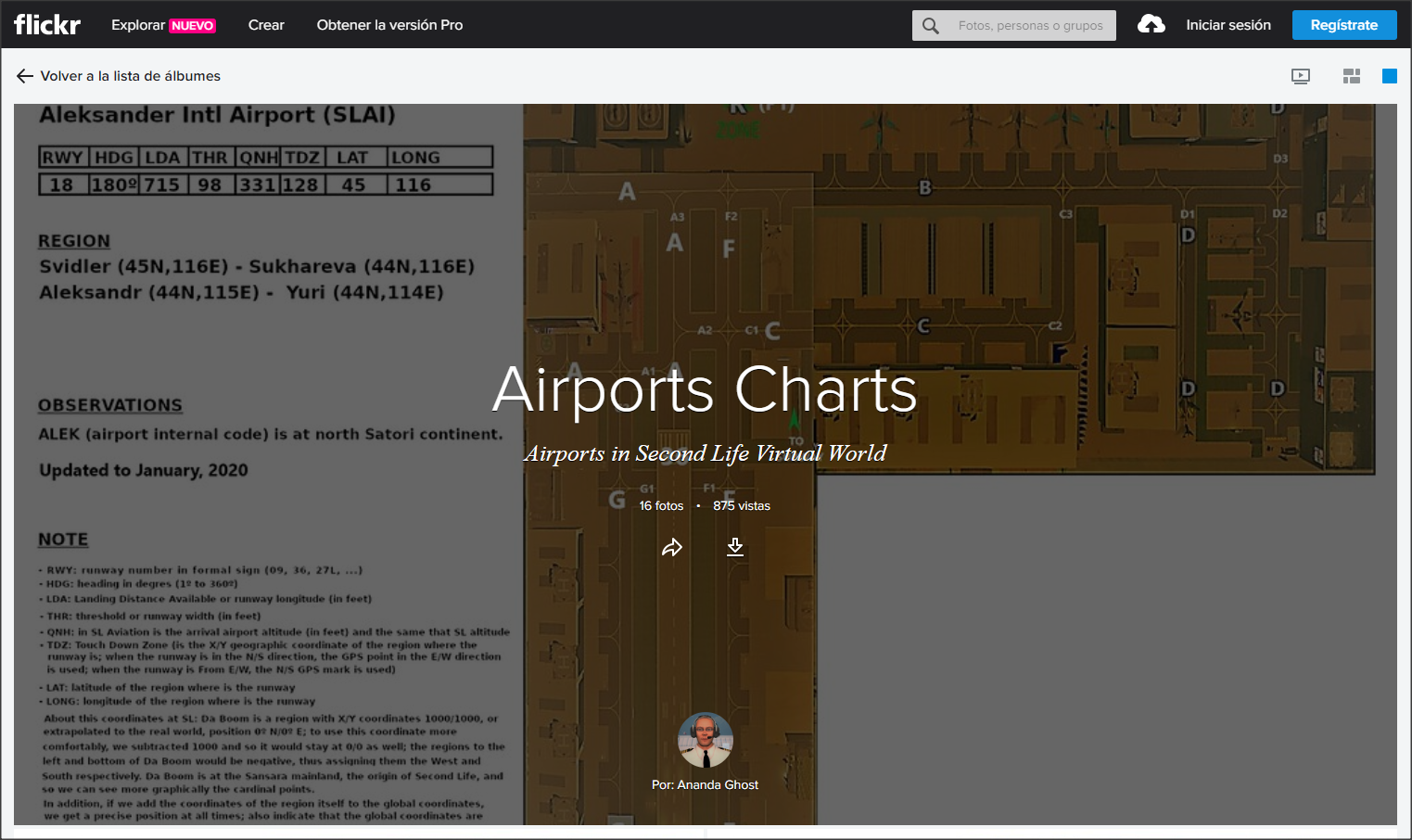Click the back arrow icon

point(25,76)
